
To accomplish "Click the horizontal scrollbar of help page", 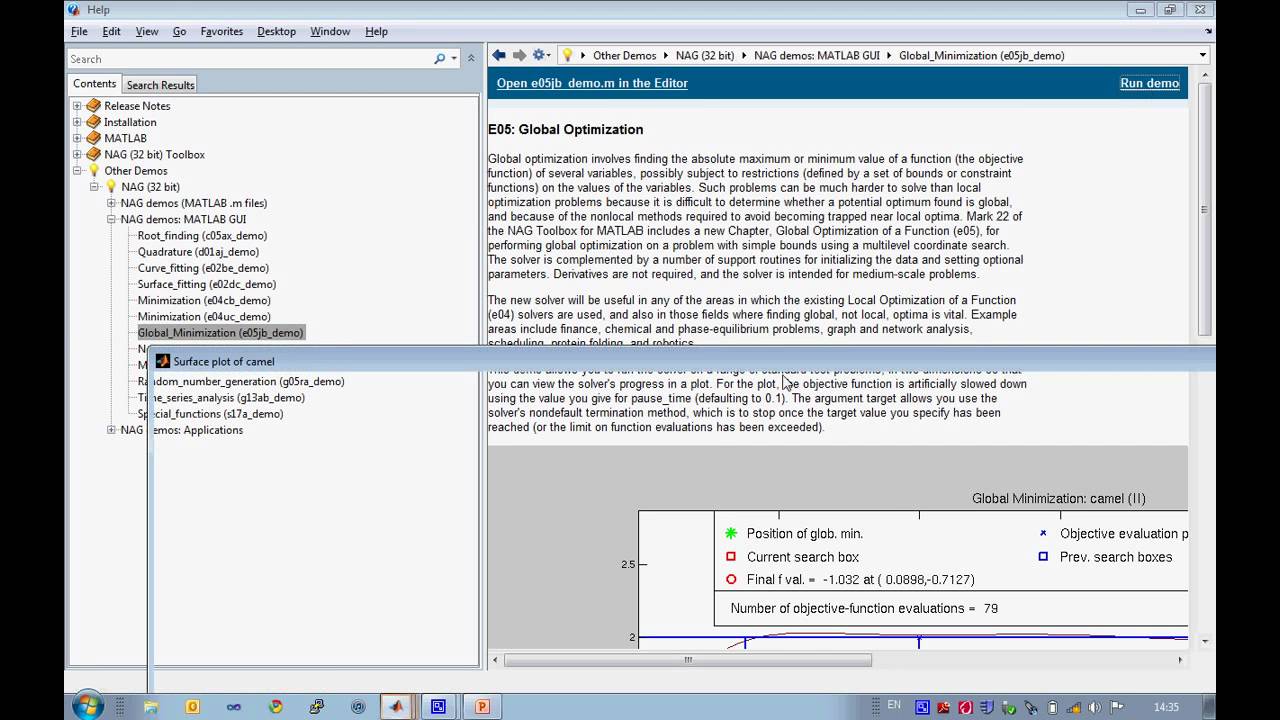I will point(688,659).
